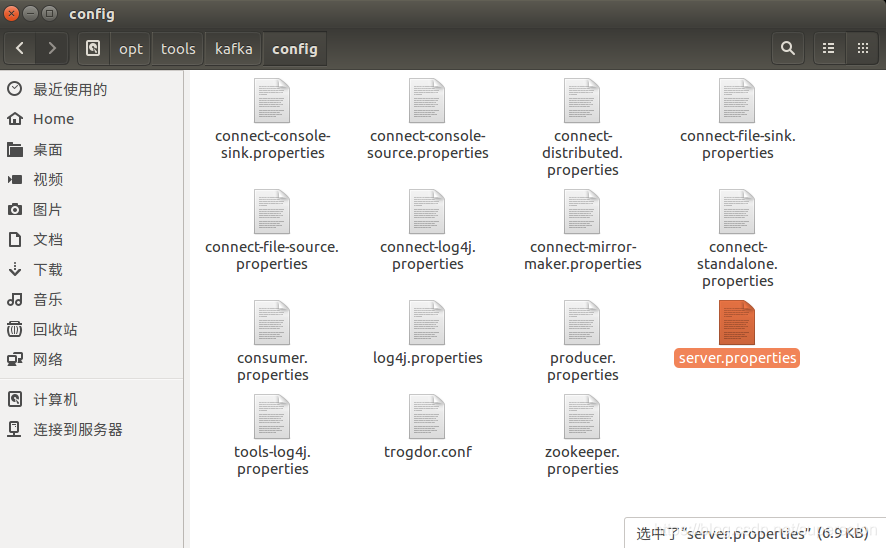
Task: Click the tools-log4j.properties name label
Action: pos(272,460)
